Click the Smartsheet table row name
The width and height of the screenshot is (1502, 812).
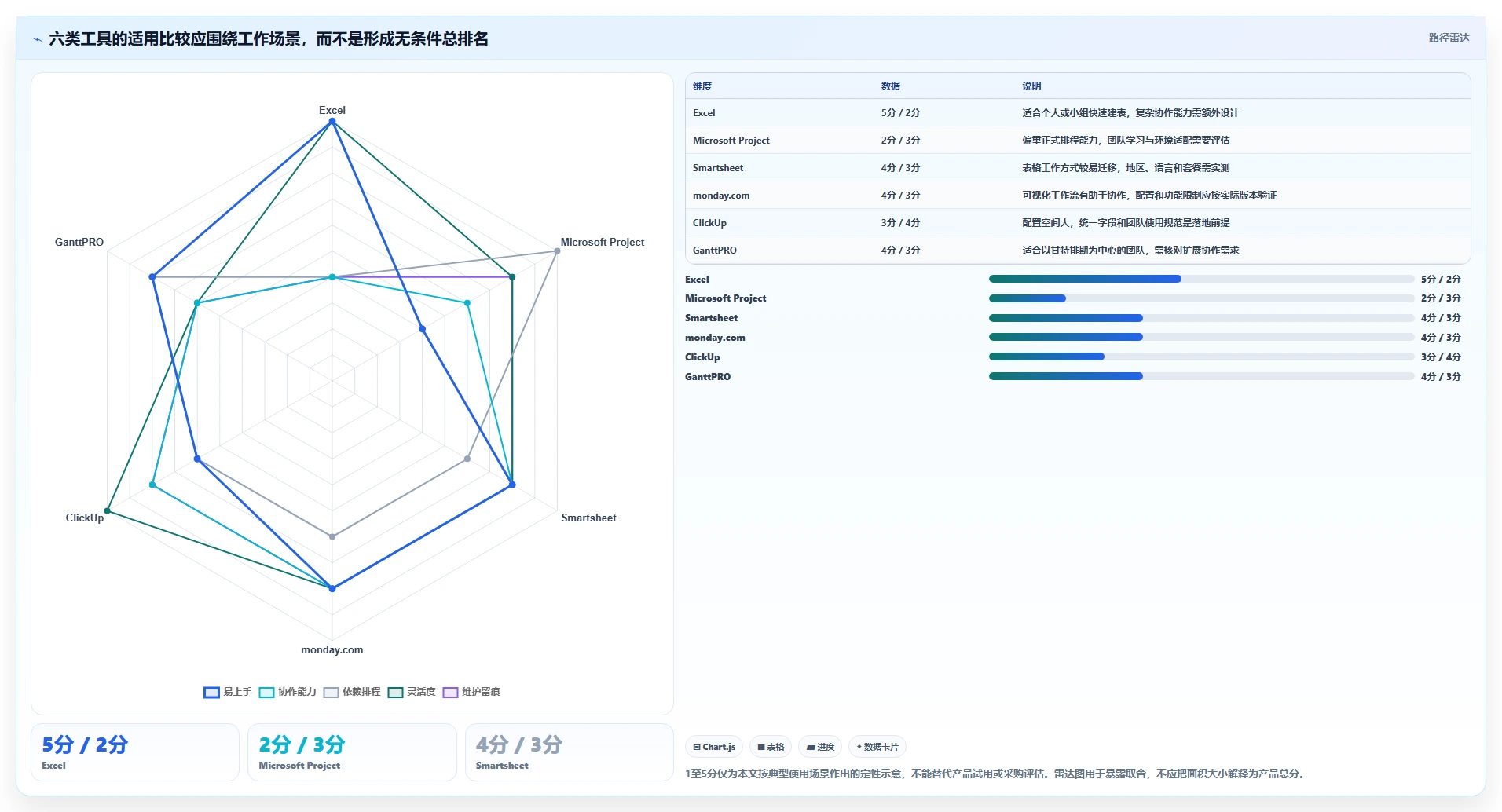pyautogui.click(x=718, y=168)
